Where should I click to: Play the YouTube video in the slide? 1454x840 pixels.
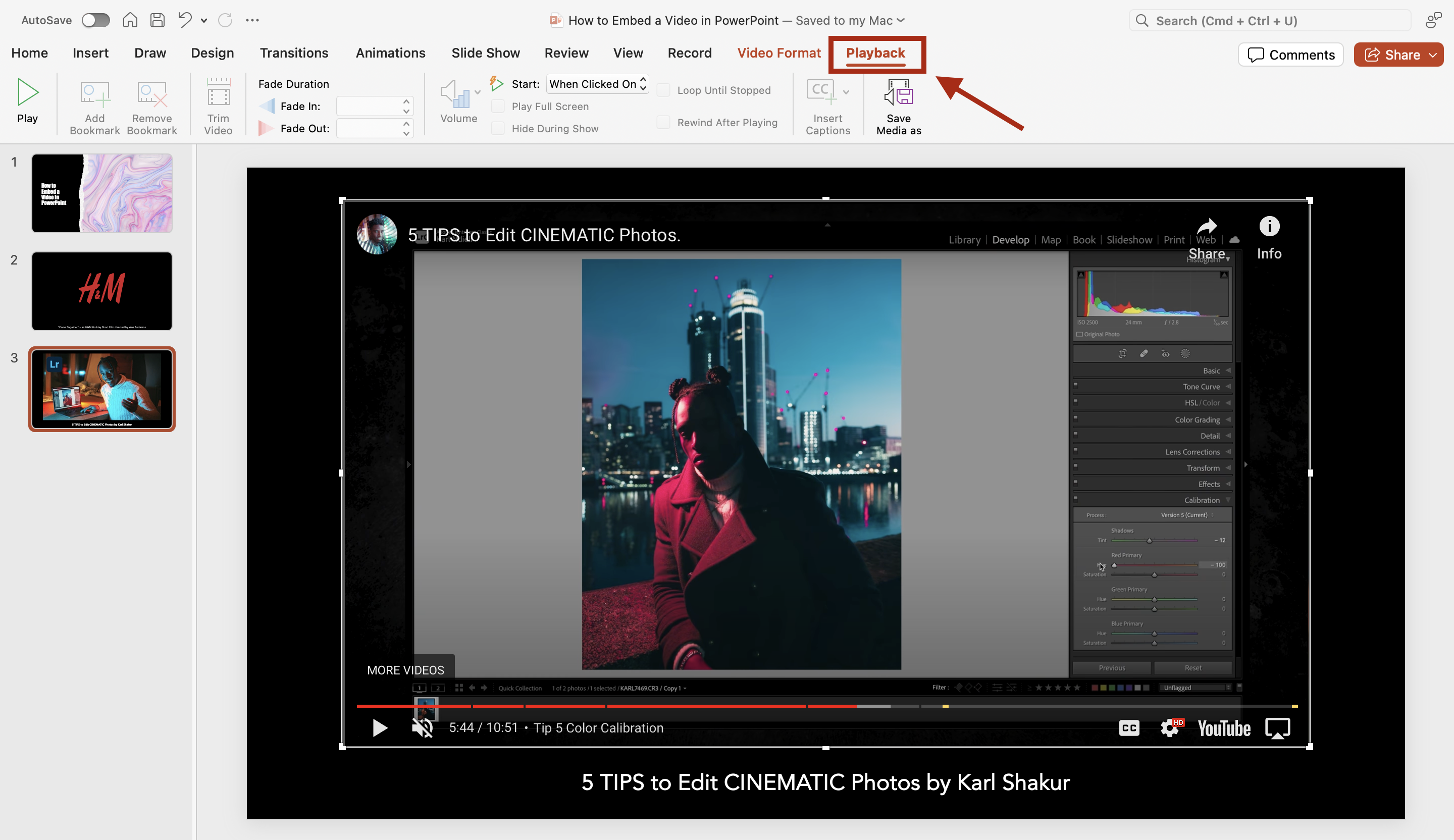(379, 728)
